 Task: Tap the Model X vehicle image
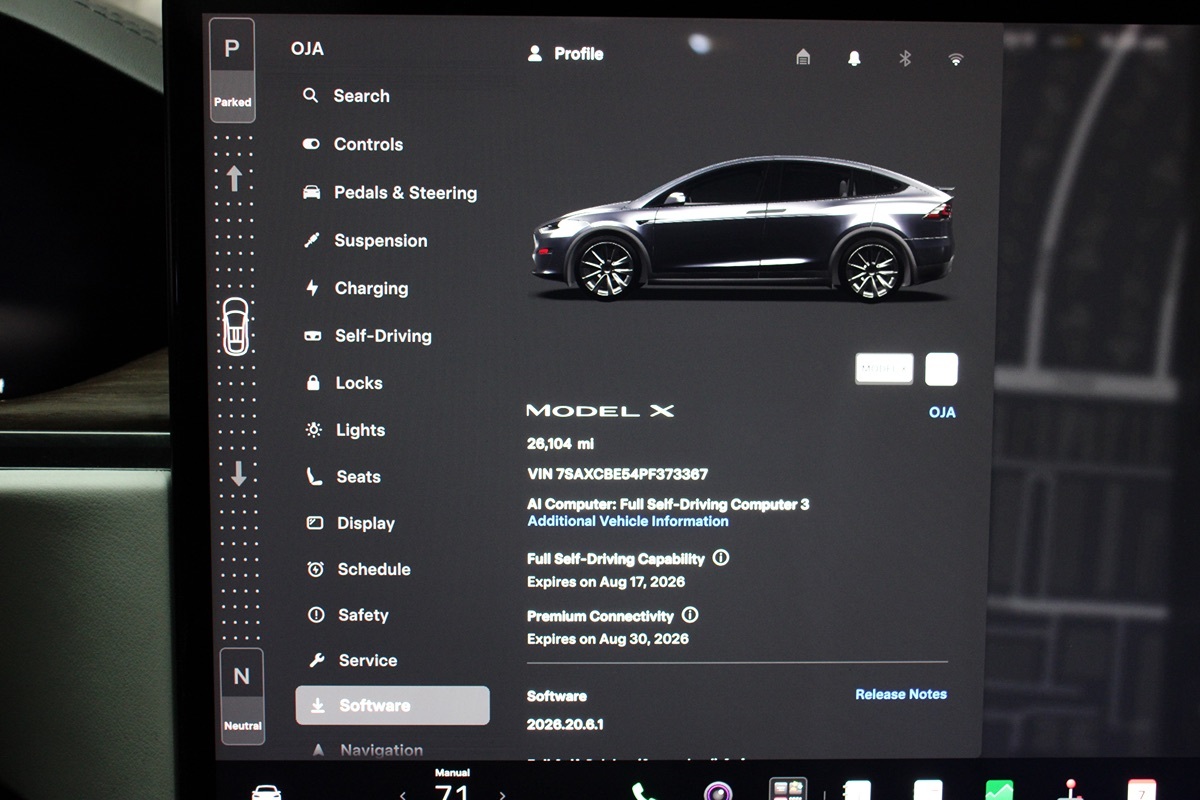pos(742,229)
